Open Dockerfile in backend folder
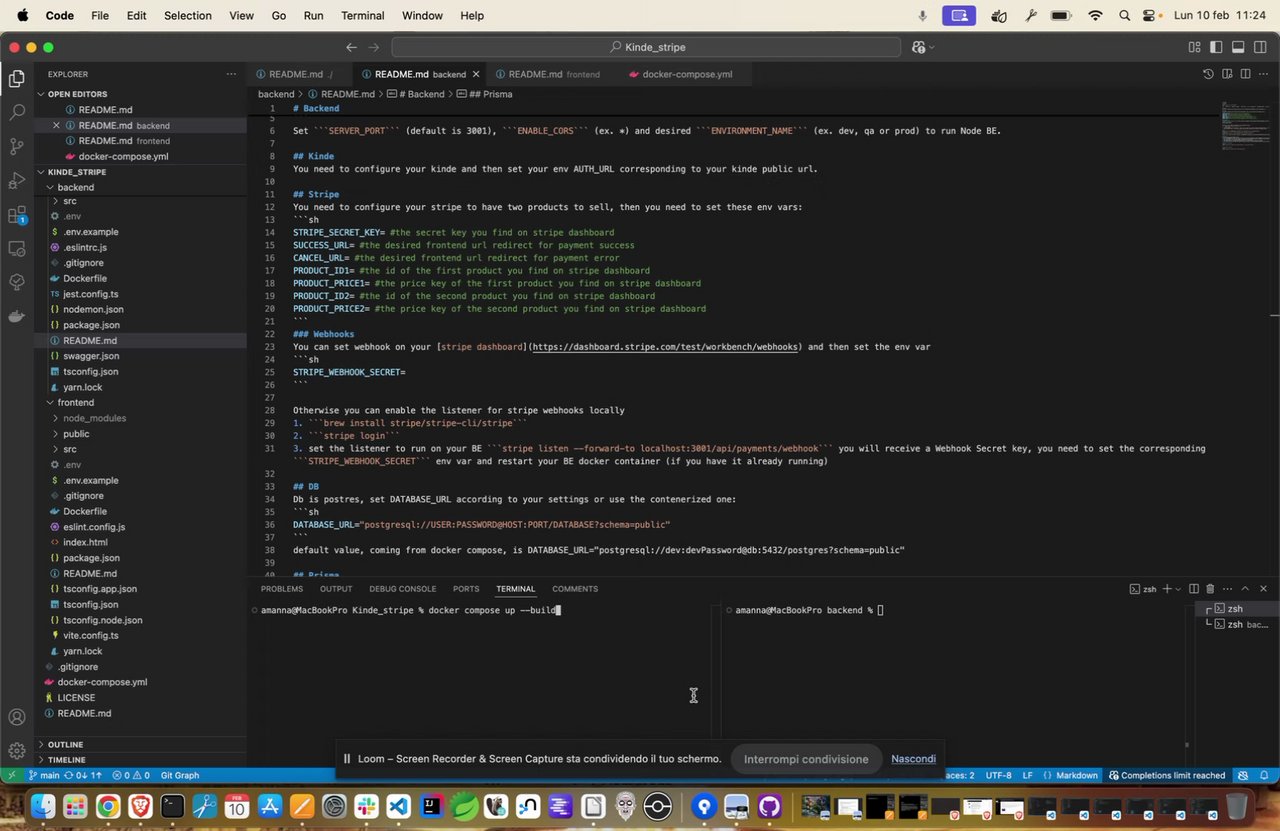This screenshot has width=1280, height=831. 84,278
